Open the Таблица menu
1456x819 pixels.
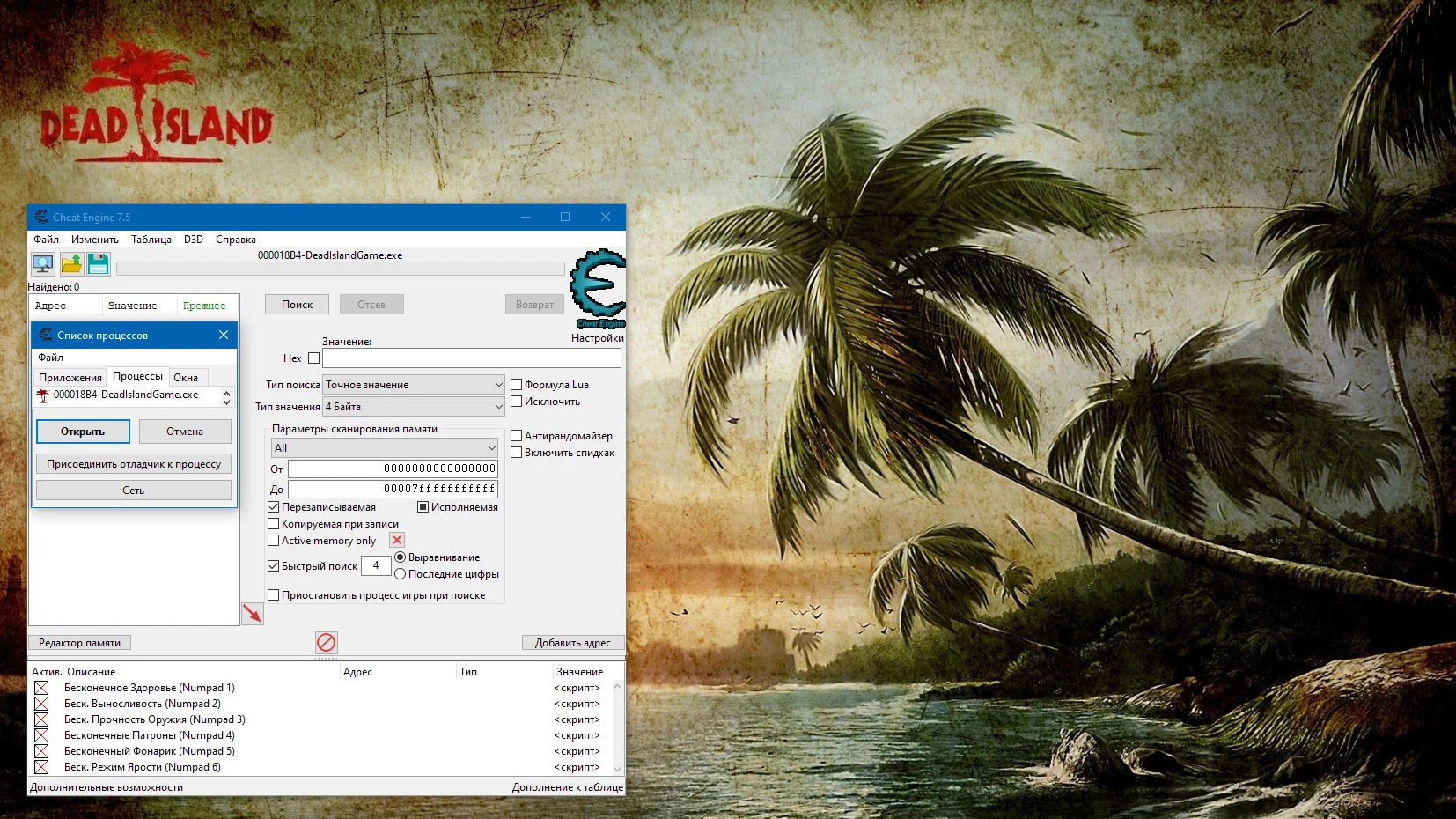coord(151,239)
